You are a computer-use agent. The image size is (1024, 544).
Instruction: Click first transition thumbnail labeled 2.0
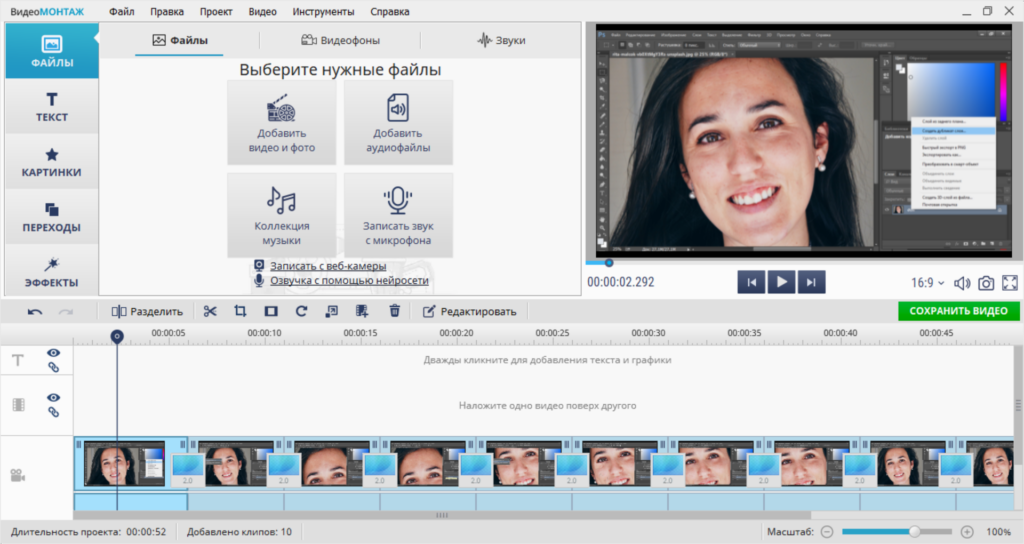click(x=187, y=471)
